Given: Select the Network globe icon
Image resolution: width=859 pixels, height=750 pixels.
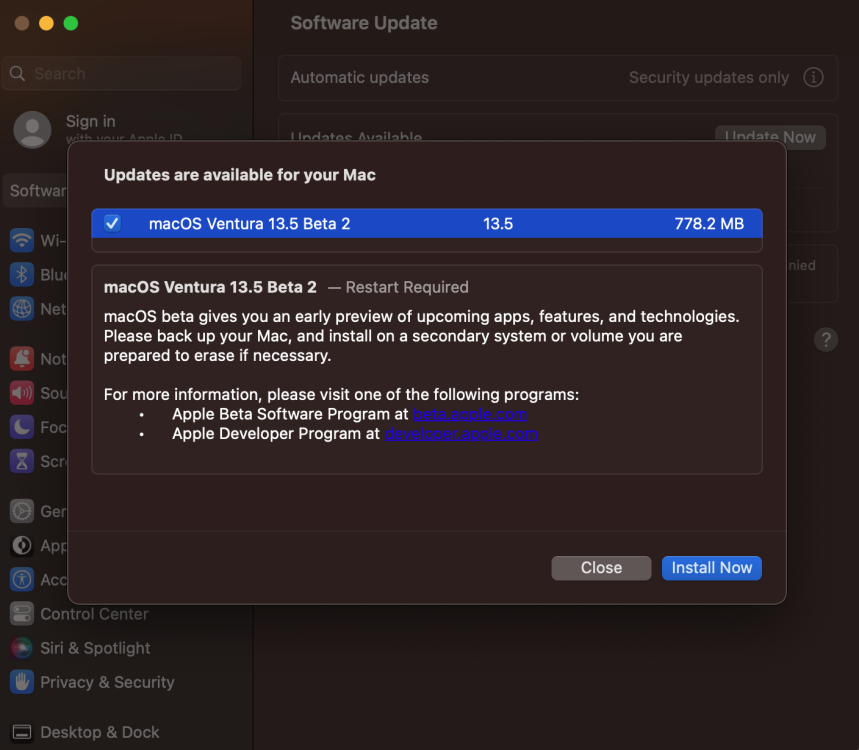Looking at the screenshot, I should 22,308.
